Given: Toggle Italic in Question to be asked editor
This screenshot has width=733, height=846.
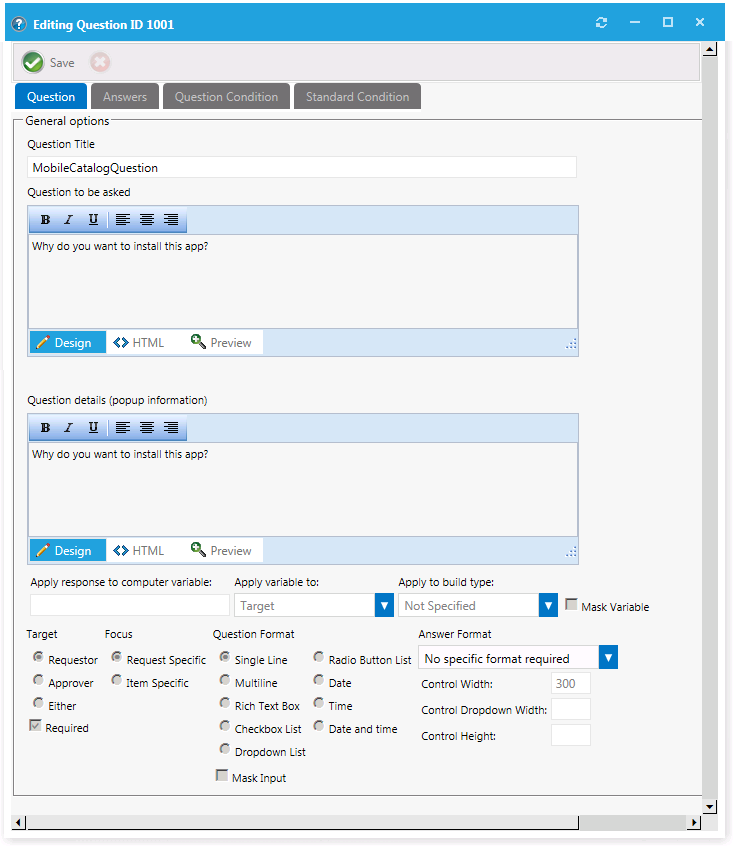Looking at the screenshot, I should (x=69, y=220).
